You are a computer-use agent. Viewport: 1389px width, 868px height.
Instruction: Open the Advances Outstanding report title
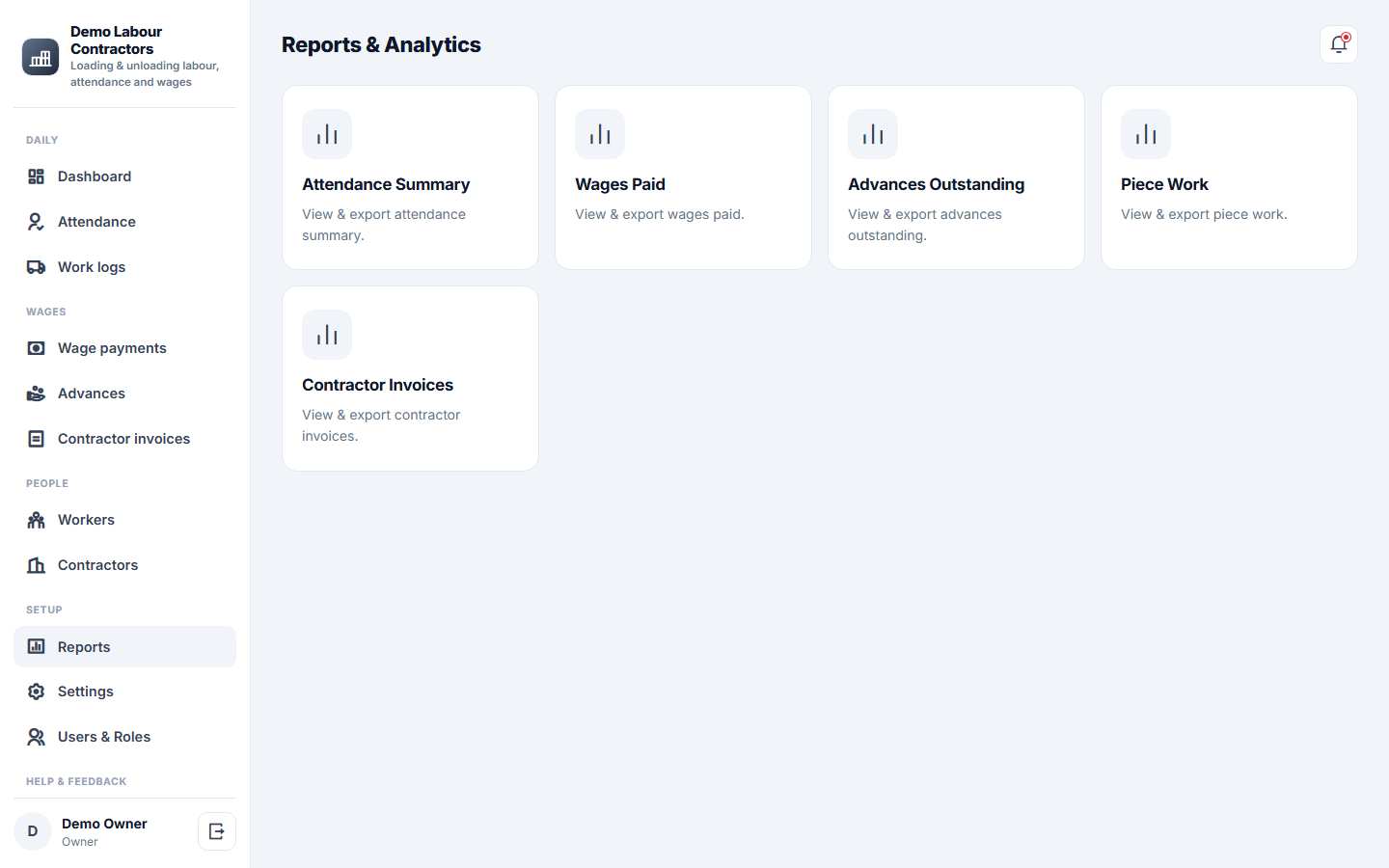[937, 184]
